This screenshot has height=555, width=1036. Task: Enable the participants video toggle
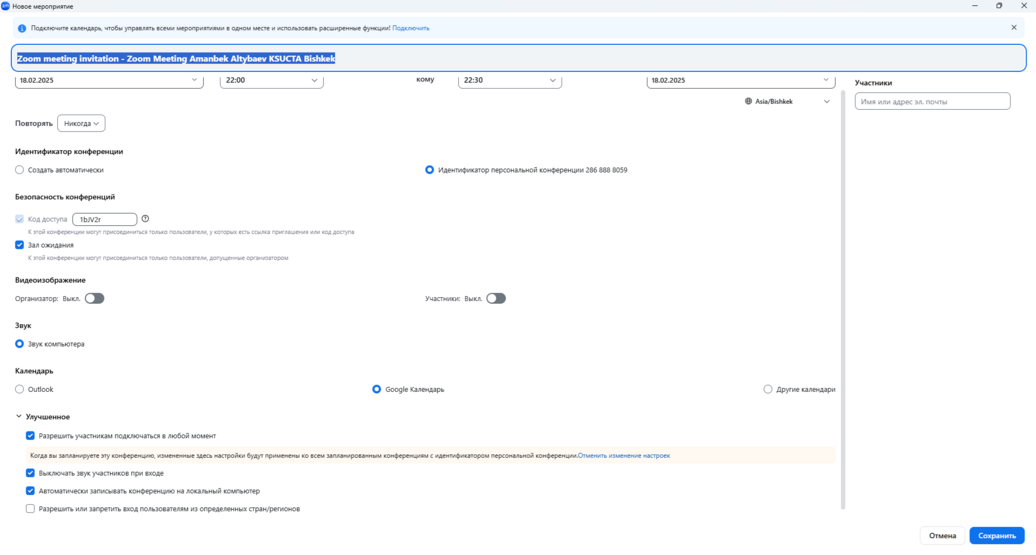pos(496,298)
